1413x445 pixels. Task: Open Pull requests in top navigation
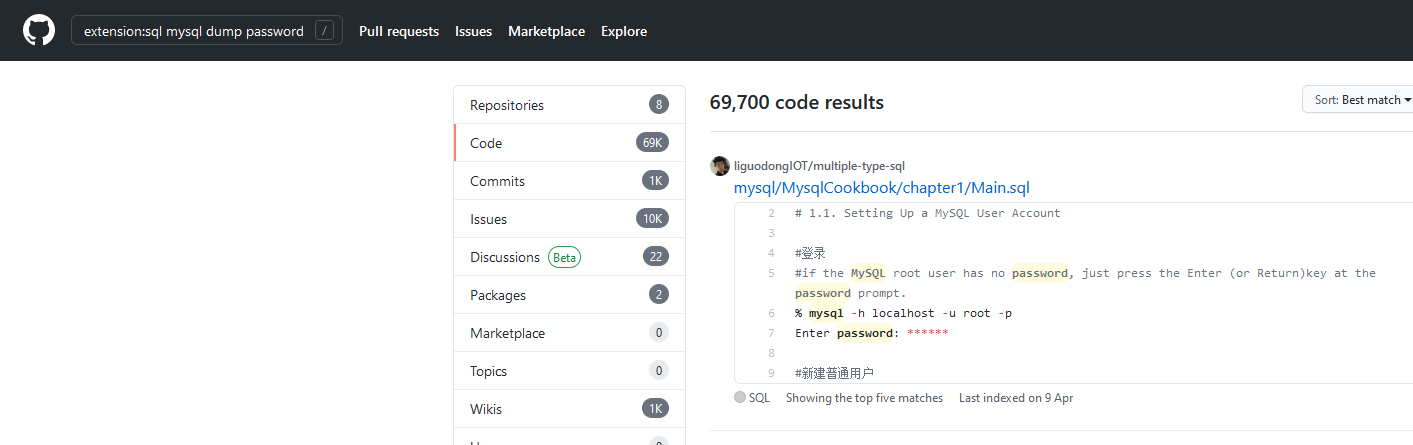point(399,31)
